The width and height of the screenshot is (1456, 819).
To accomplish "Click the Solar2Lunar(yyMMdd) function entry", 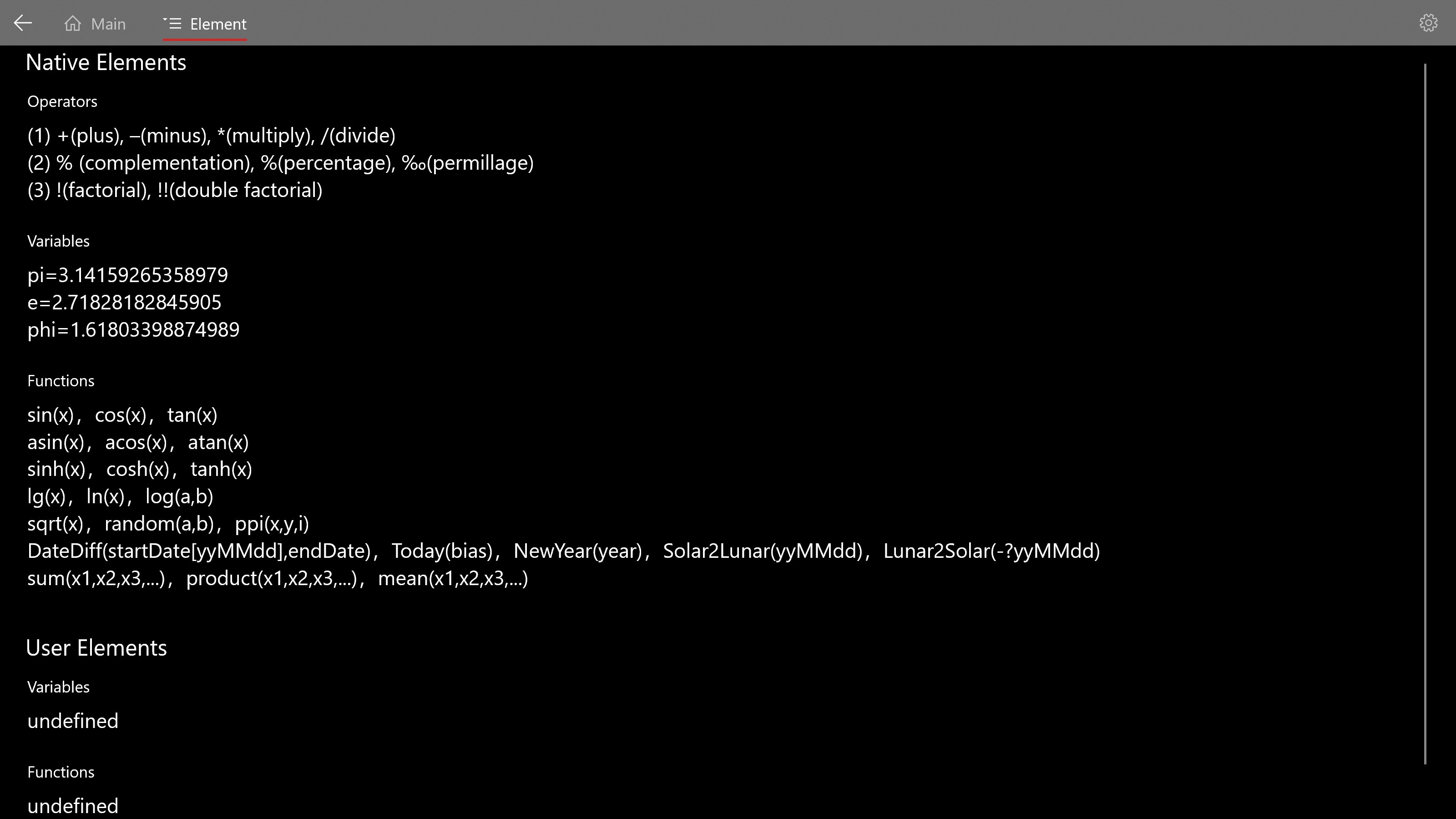I will (x=763, y=551).
